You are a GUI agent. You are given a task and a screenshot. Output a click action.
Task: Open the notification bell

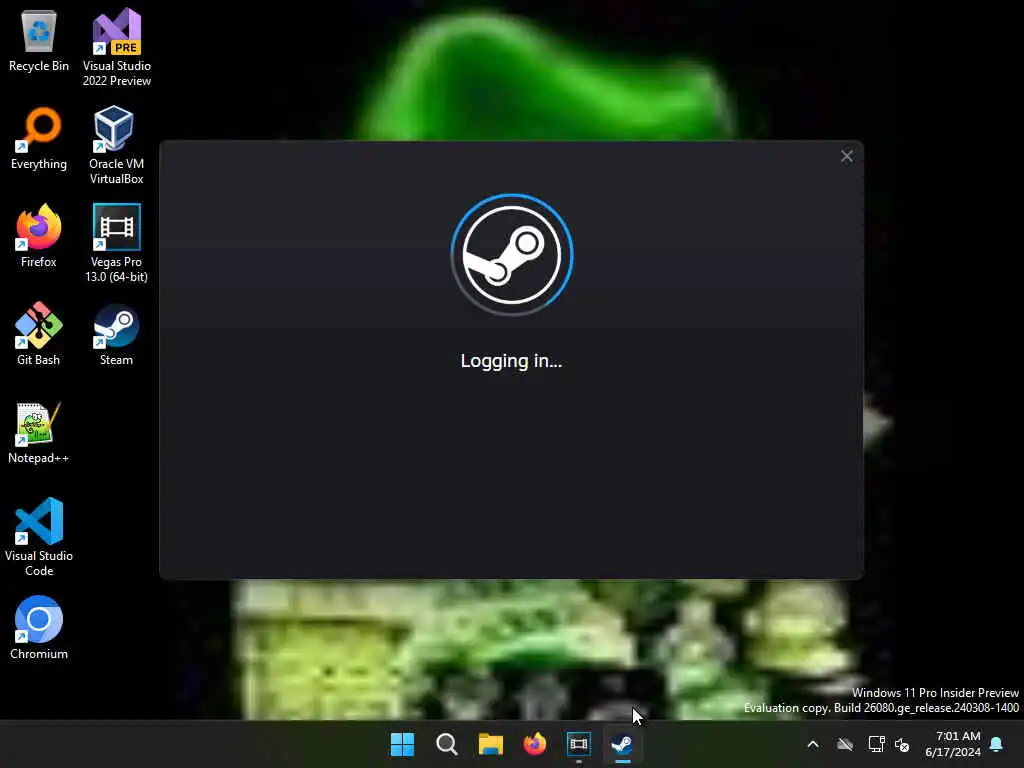[997, 744]
